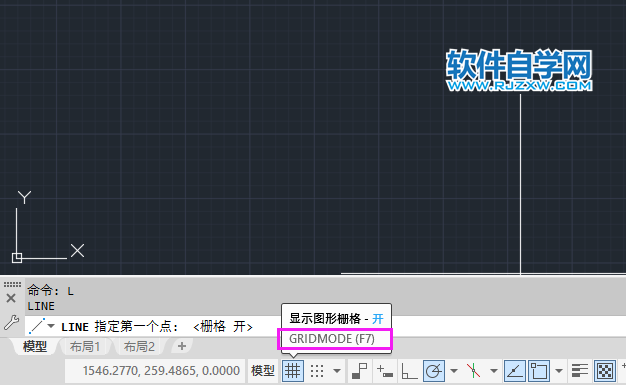
Task: Expand the isometric drafting plane dropdown
Action: [494, 371]
